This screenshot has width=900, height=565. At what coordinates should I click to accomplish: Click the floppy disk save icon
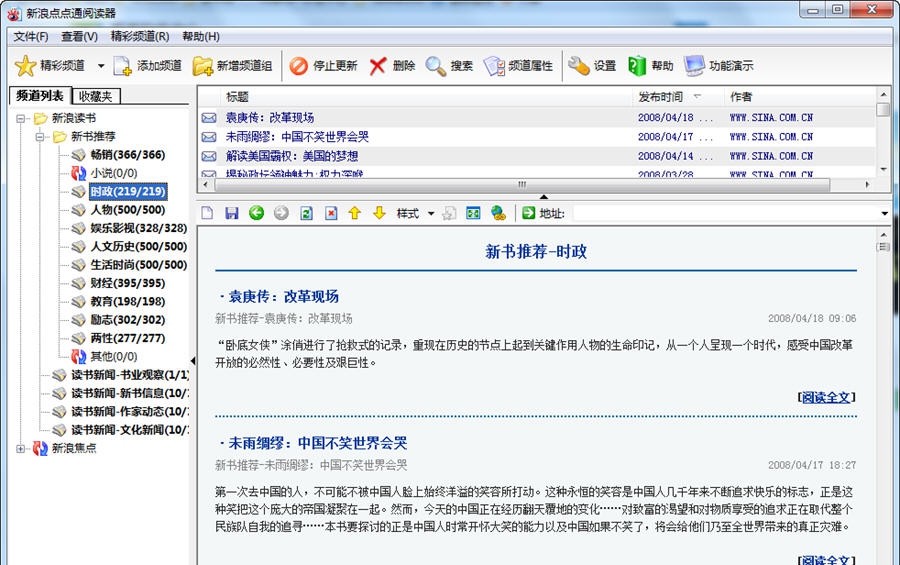tap(232, 214)
